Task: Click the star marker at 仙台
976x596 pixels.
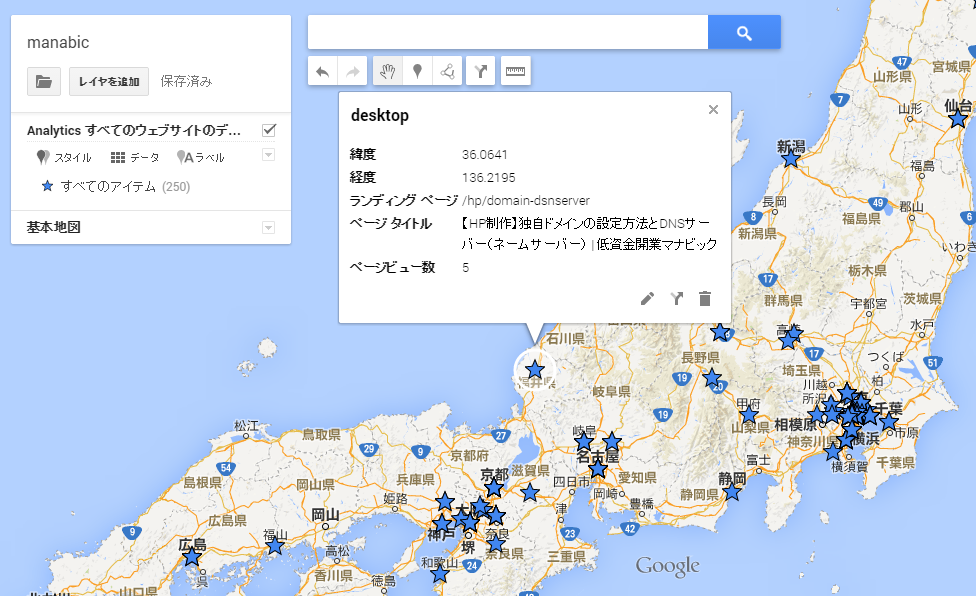Action: 958,118
